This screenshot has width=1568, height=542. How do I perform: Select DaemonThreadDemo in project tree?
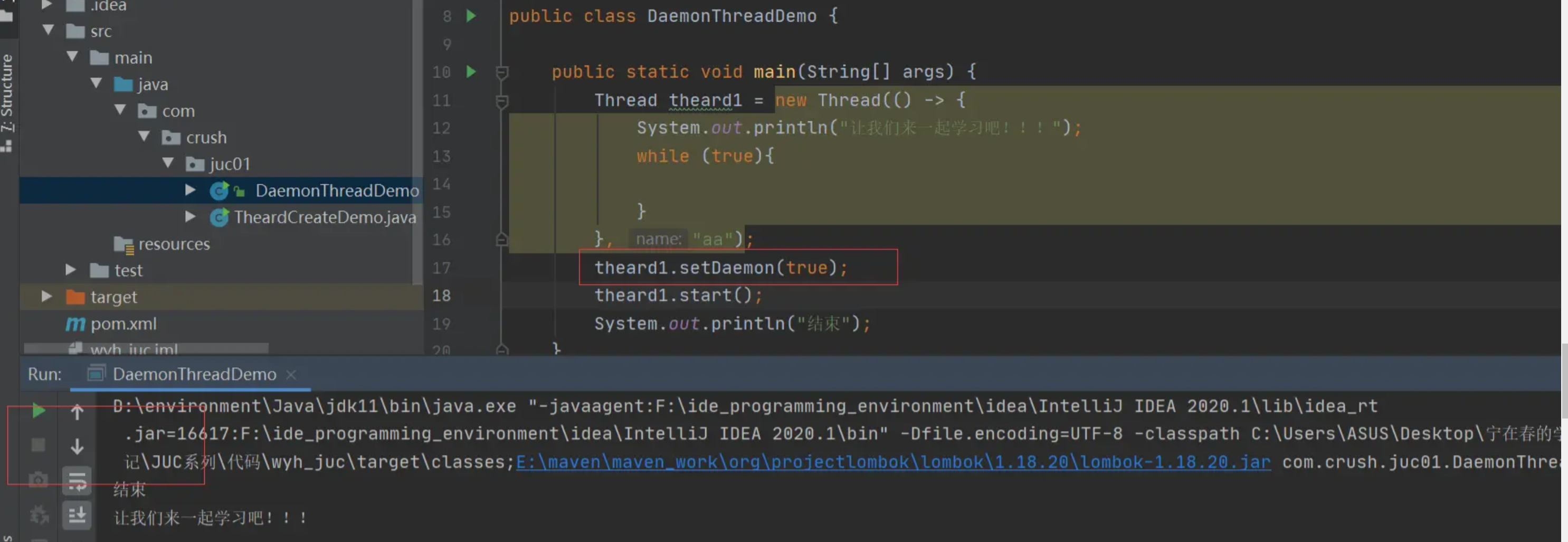coord(337,191)
